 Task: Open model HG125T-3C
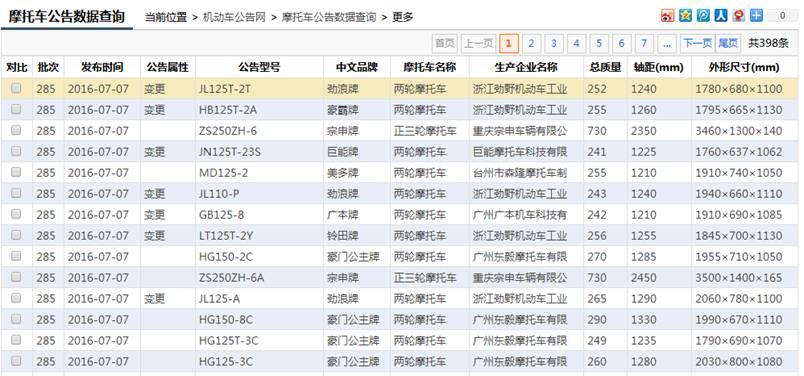tap(229, 341)
